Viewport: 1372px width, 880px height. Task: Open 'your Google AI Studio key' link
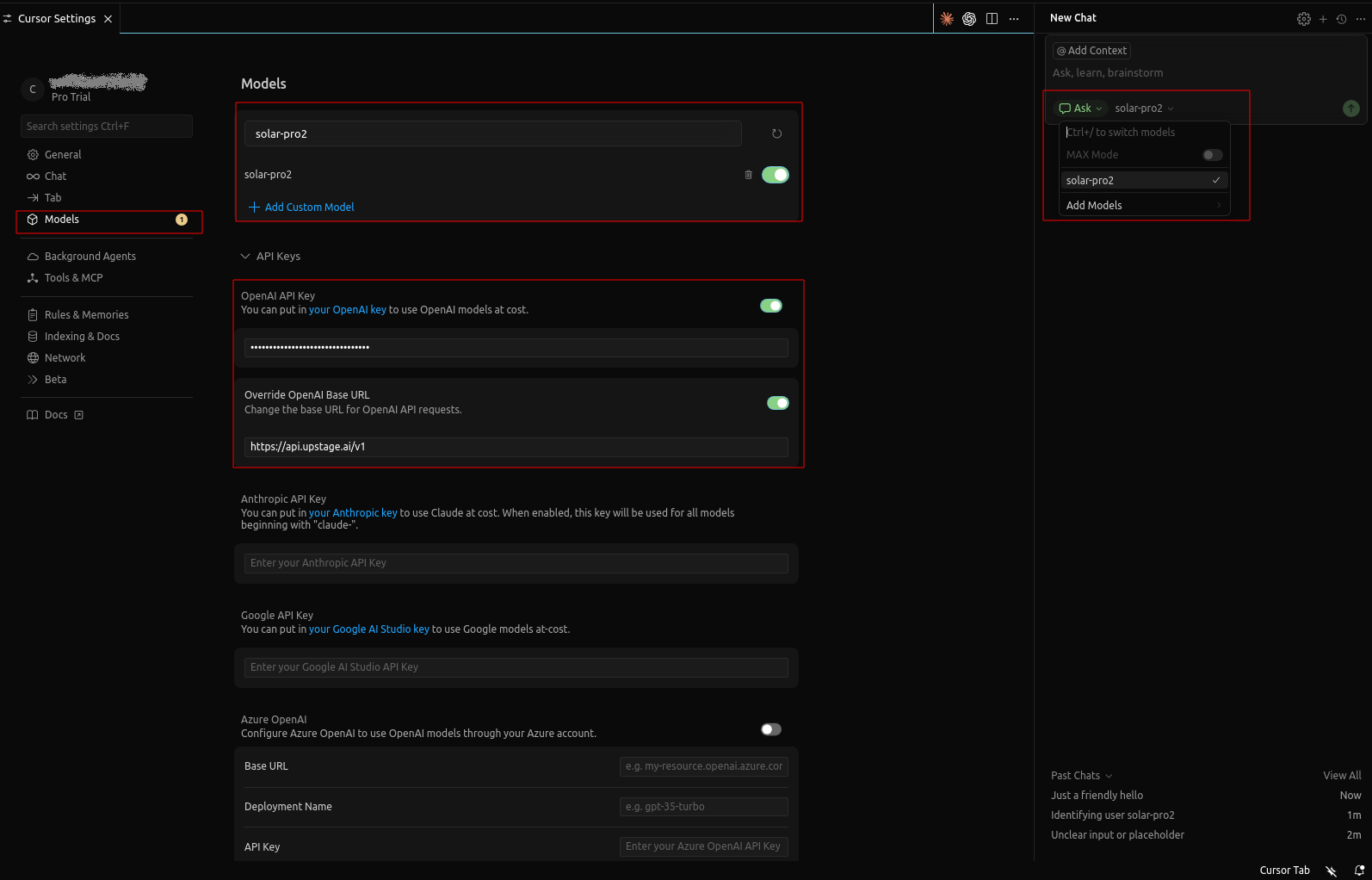tap(369, 629)
